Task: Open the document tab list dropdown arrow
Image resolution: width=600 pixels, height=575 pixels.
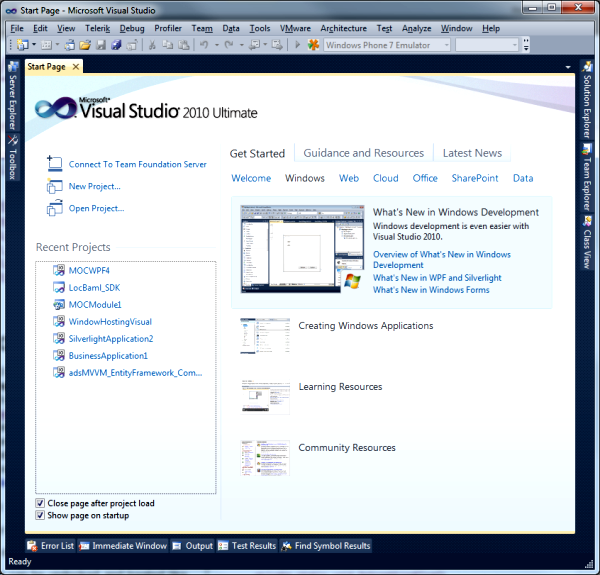Action: click(568, 67)
